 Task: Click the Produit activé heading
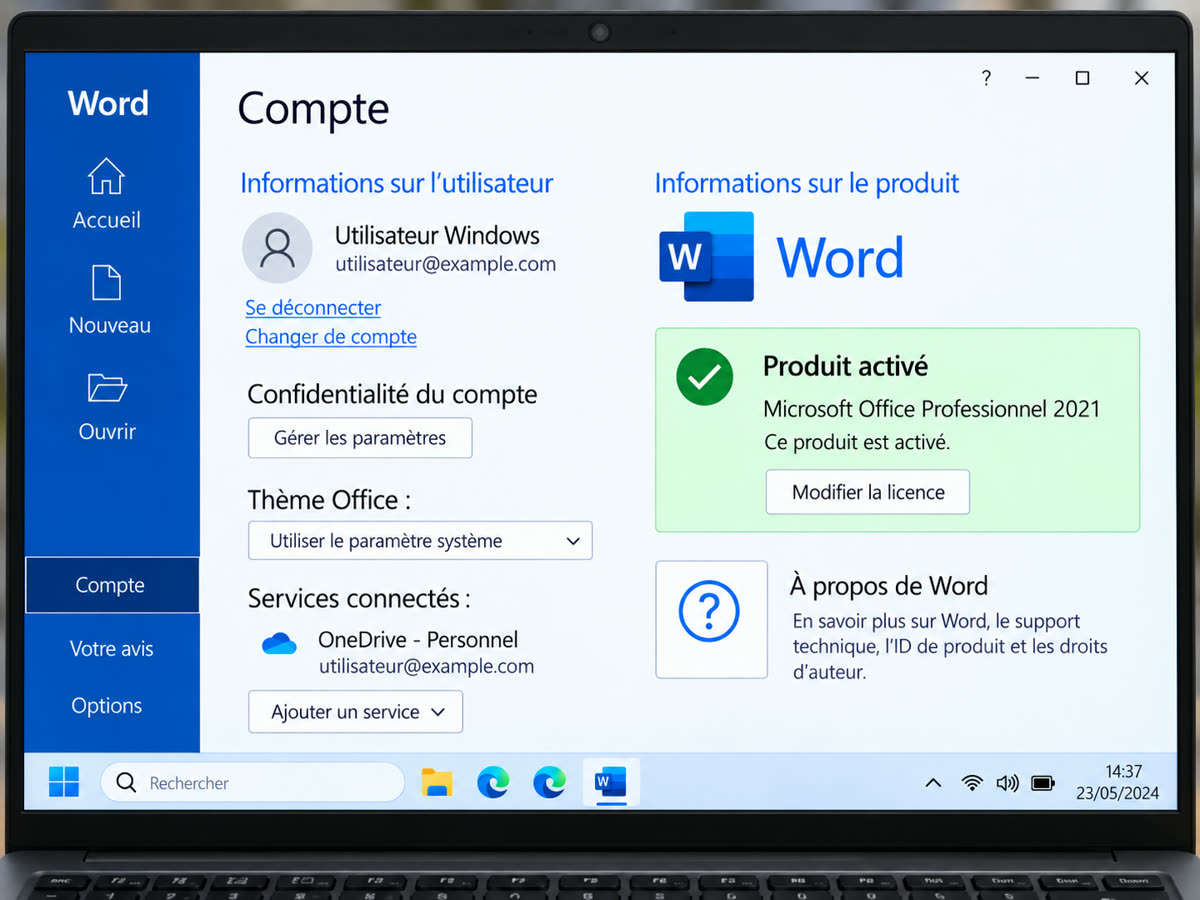click(845, 366)
